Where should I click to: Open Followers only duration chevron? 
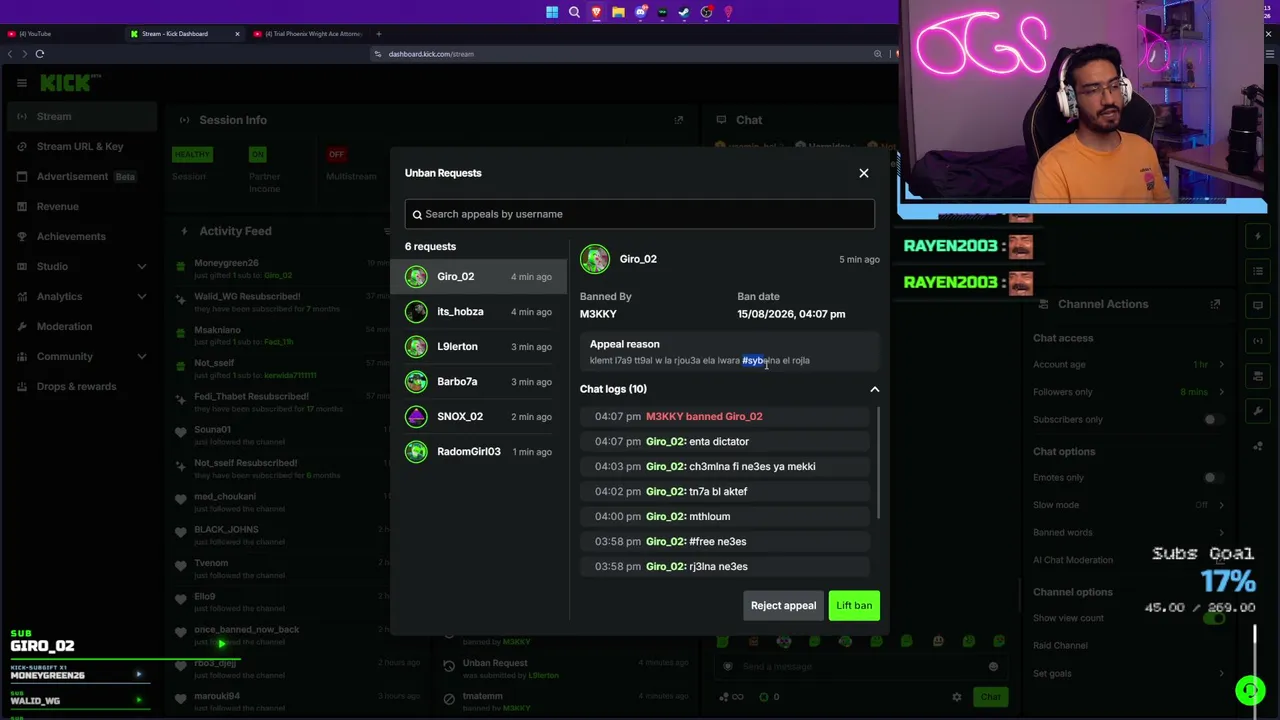click(1221, 392)
